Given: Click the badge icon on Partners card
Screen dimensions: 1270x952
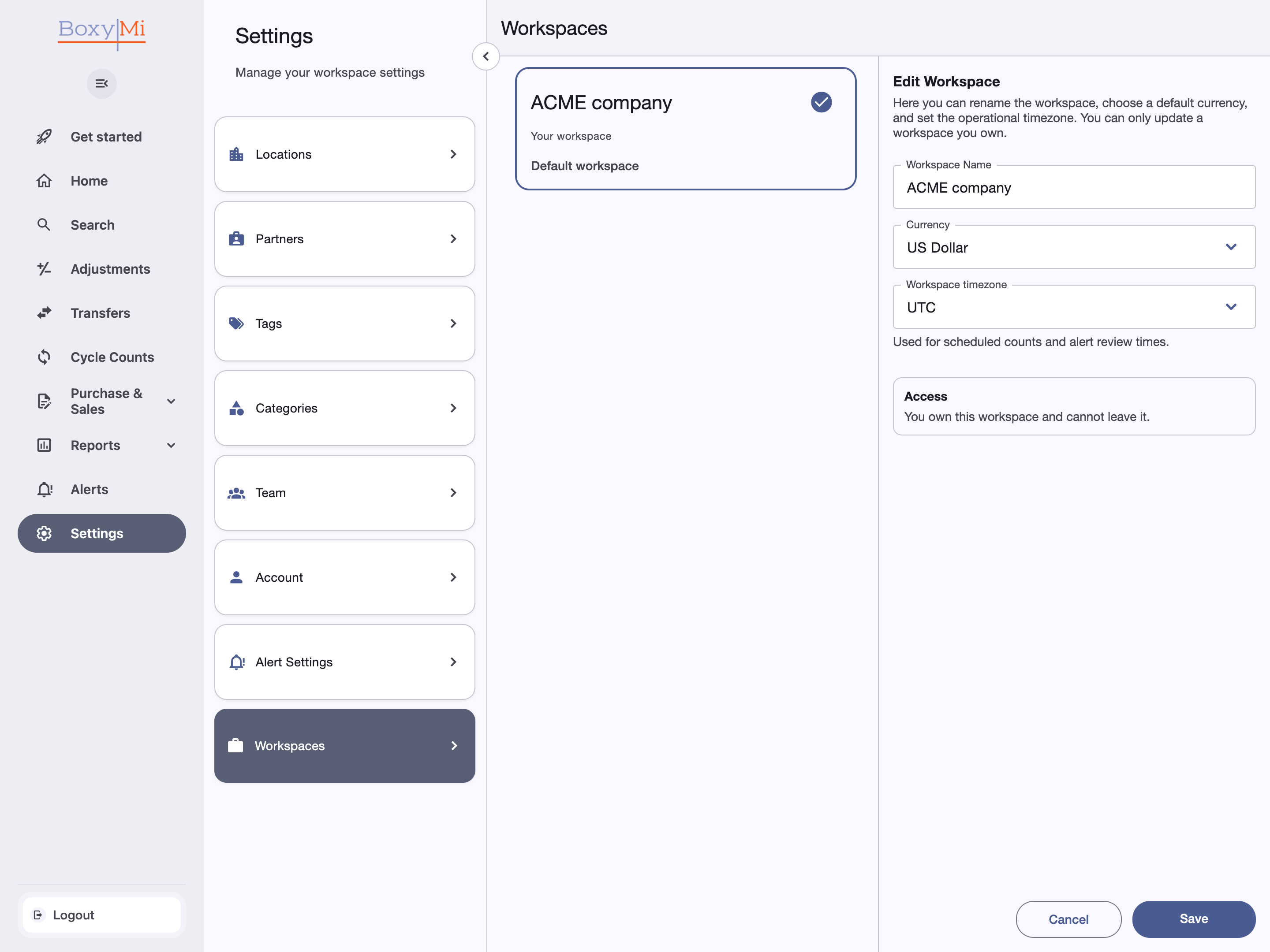Looking at the screenshot, I should 236,239.
